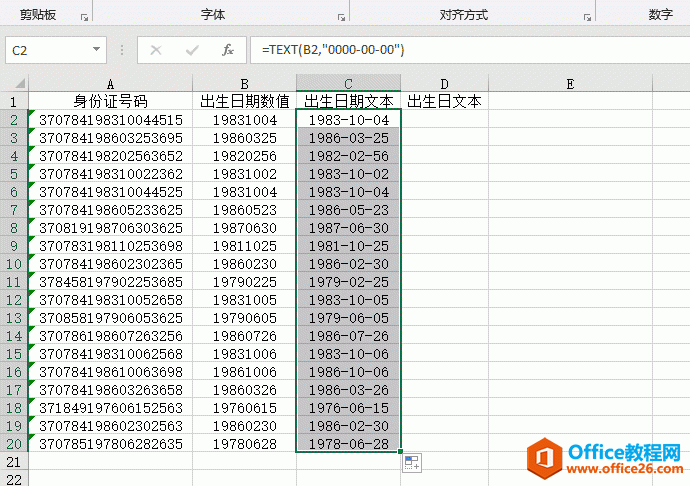Click cell 370784198603253695
Viewport: 690px width, 486px height.
(x=110, y=137)
